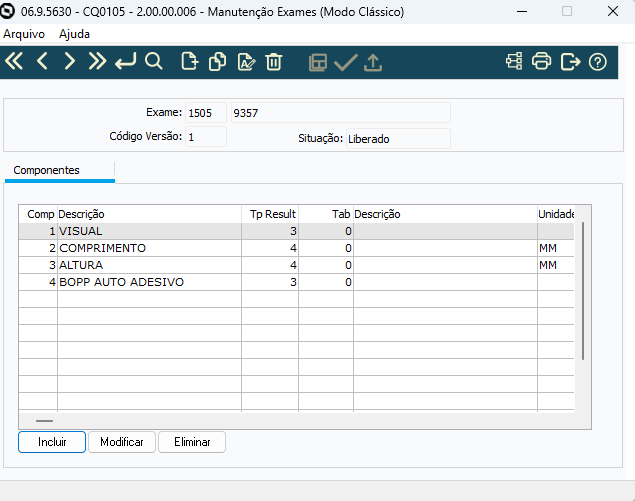Click the Código Versão field
This screenshot has width=635, height=501.
point(206,137)
